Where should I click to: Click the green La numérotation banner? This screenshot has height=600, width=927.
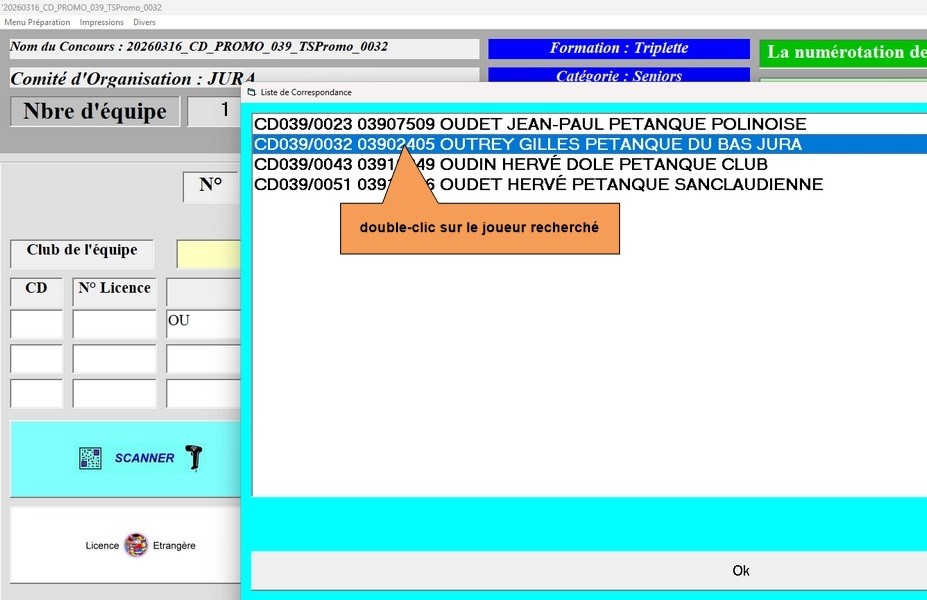[842, 53]
